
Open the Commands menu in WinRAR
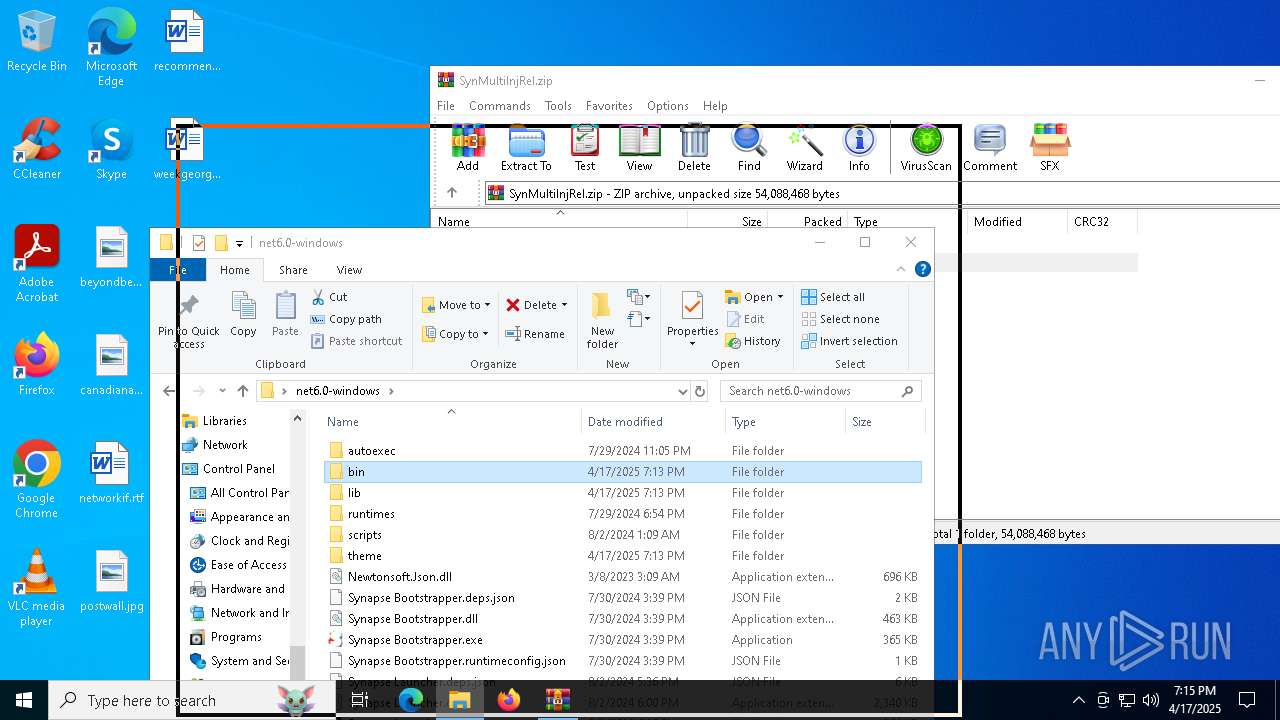pyautogui.click(x=499, y=106)
